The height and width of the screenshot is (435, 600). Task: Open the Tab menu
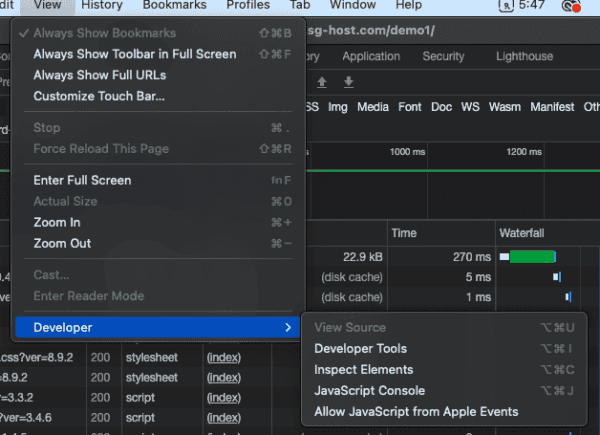(300, 5)
